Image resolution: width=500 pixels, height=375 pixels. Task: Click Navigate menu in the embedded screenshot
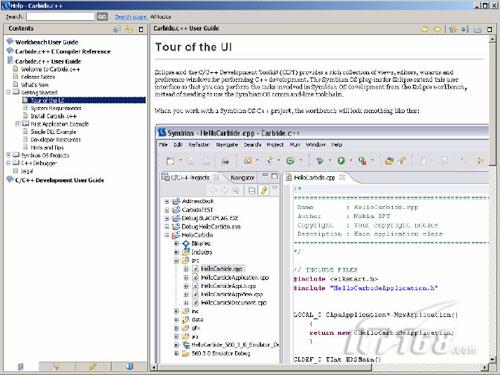click(227, 145)
